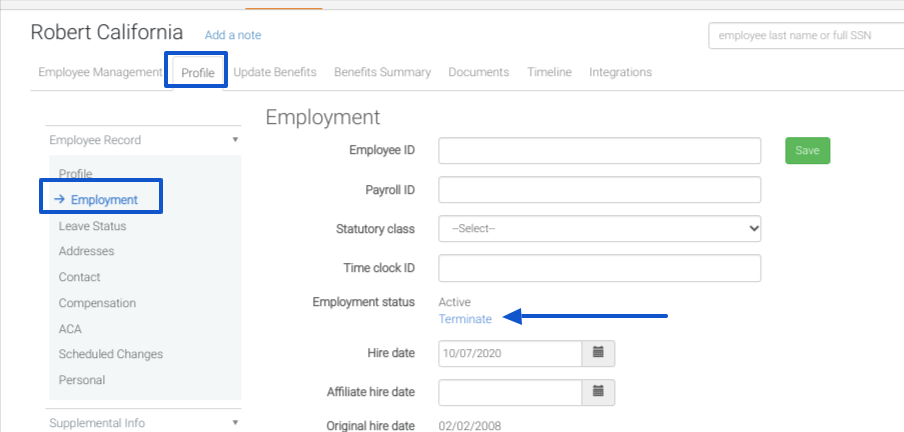Click the Terminate link

pos(465,319)
